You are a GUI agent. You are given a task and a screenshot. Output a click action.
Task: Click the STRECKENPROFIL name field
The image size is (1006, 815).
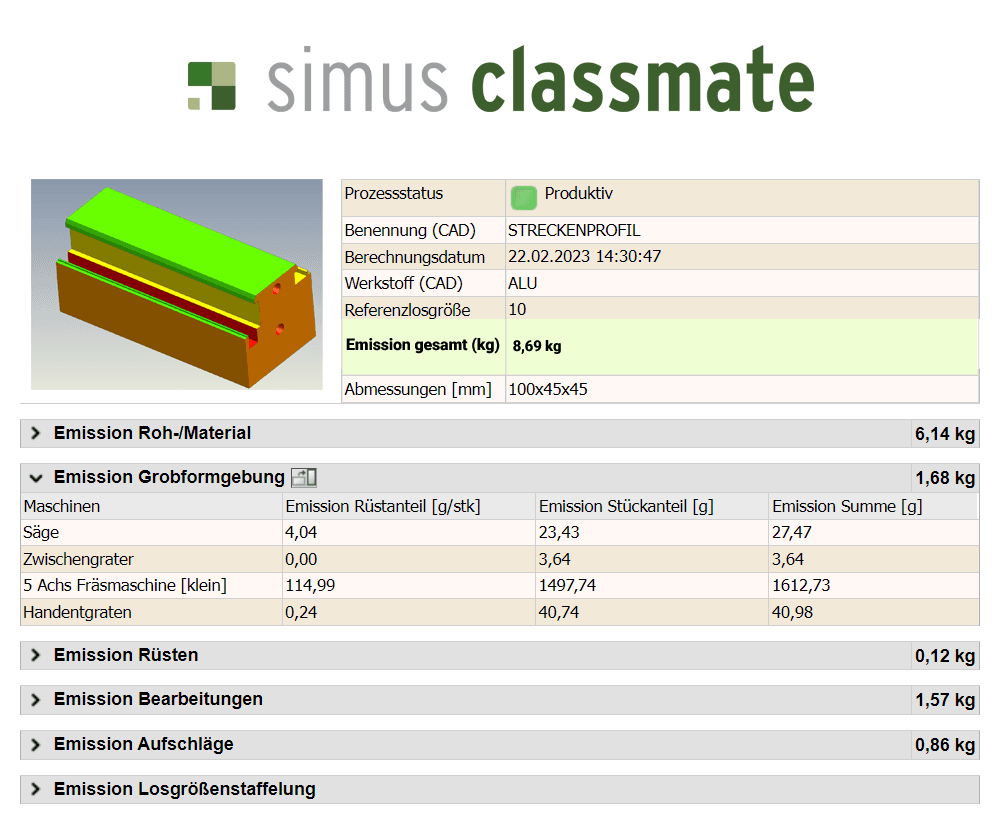(574, 230)
